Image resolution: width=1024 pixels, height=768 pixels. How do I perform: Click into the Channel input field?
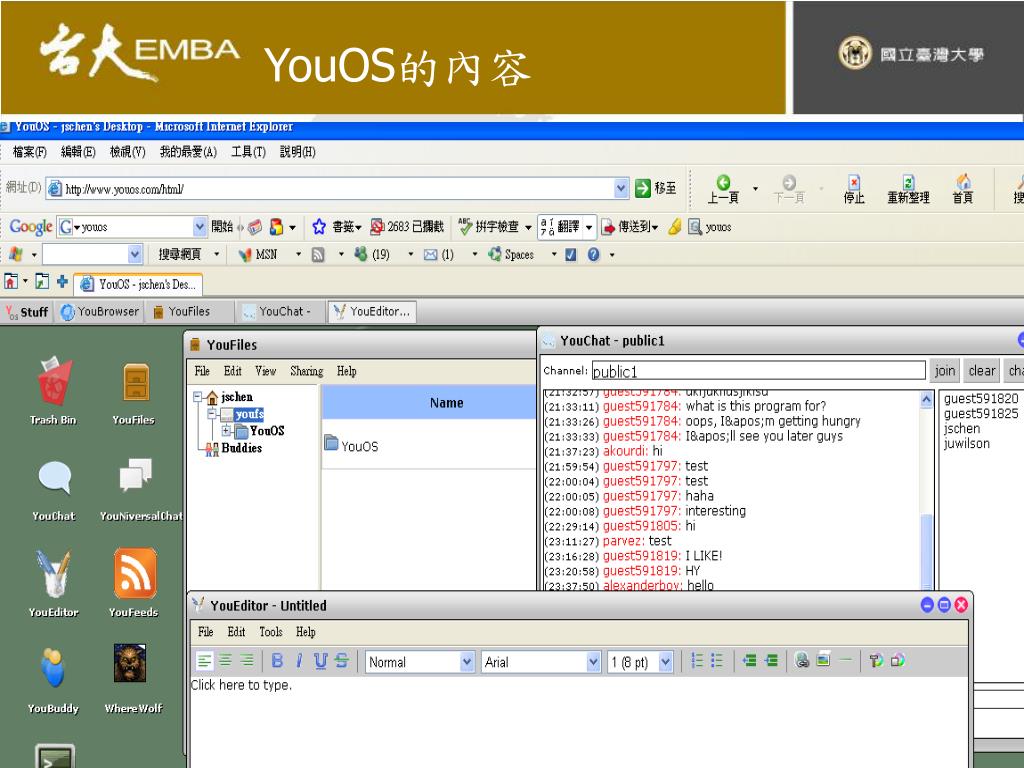[x=759, y=371]
